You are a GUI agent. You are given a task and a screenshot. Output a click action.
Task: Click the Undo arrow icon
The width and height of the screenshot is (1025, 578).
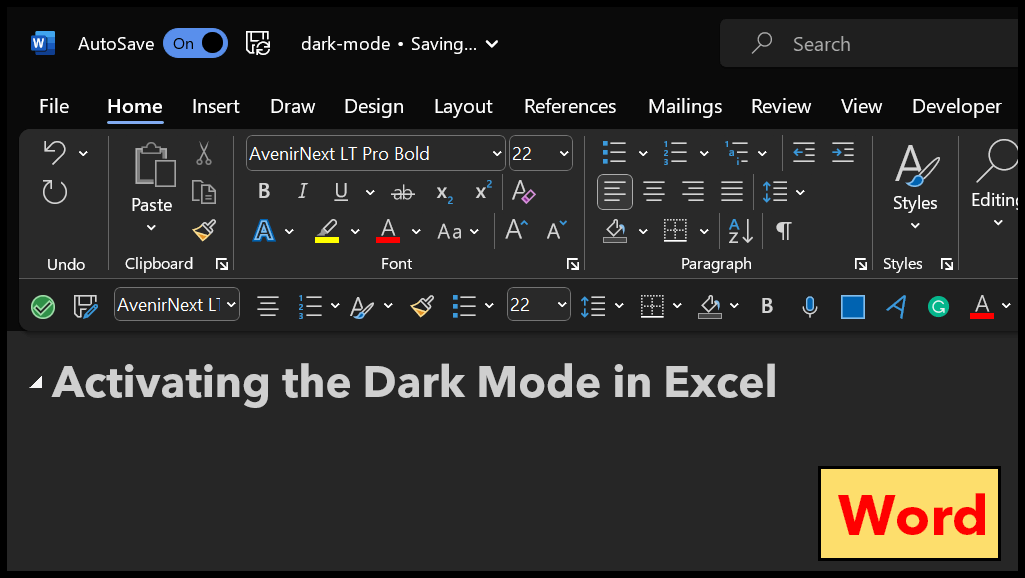click(x=55, y=152)
